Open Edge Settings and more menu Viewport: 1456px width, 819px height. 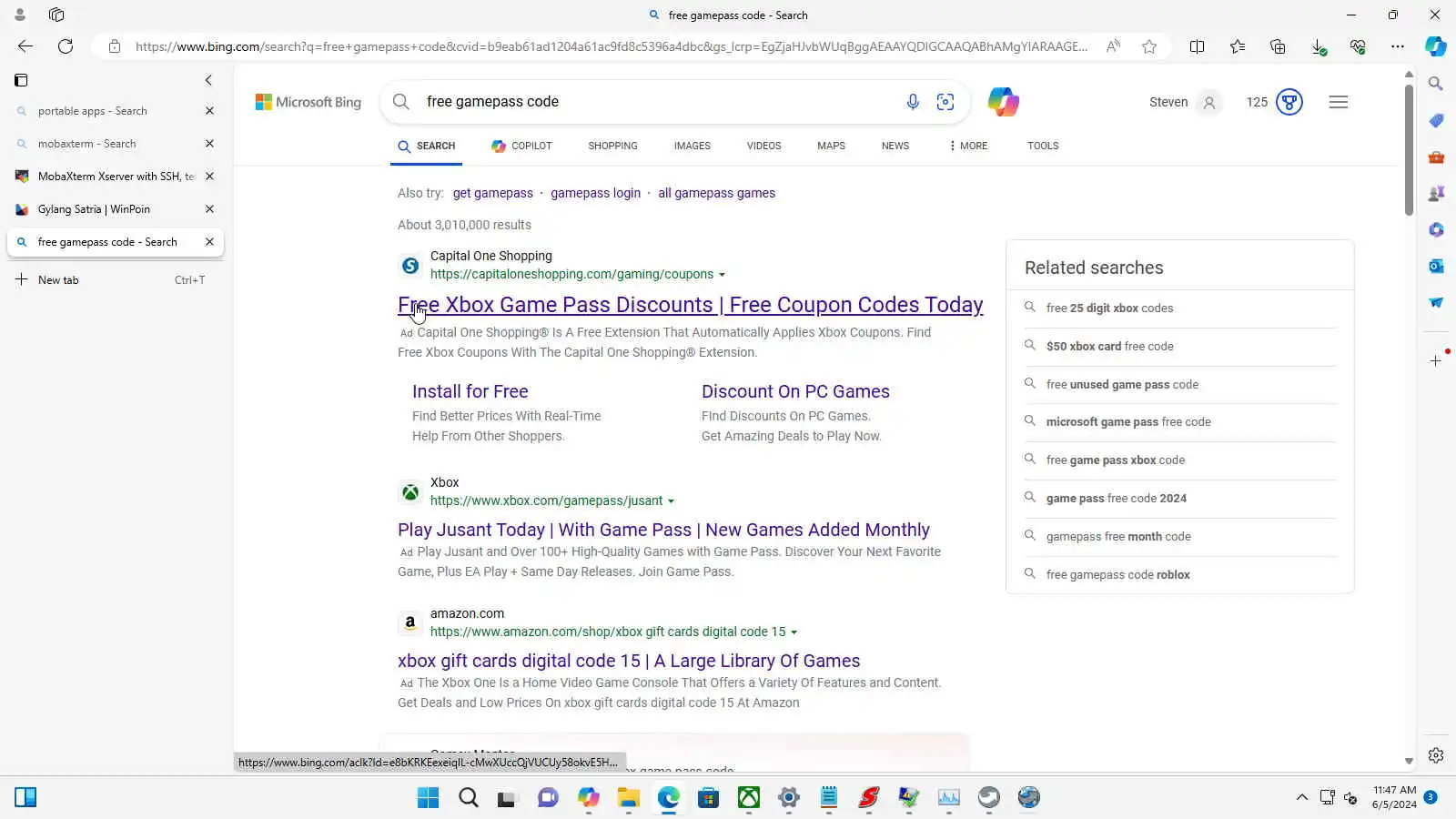point(1398,46)
